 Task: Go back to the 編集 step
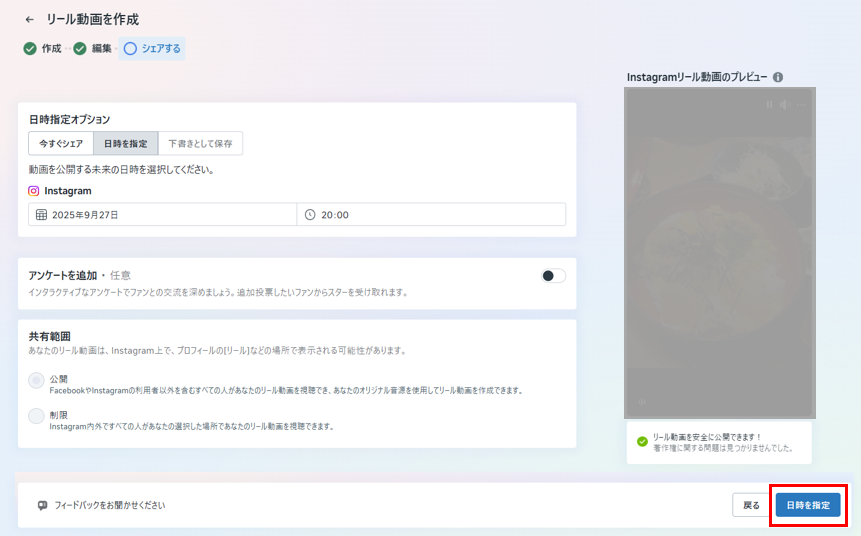[93, 48]
